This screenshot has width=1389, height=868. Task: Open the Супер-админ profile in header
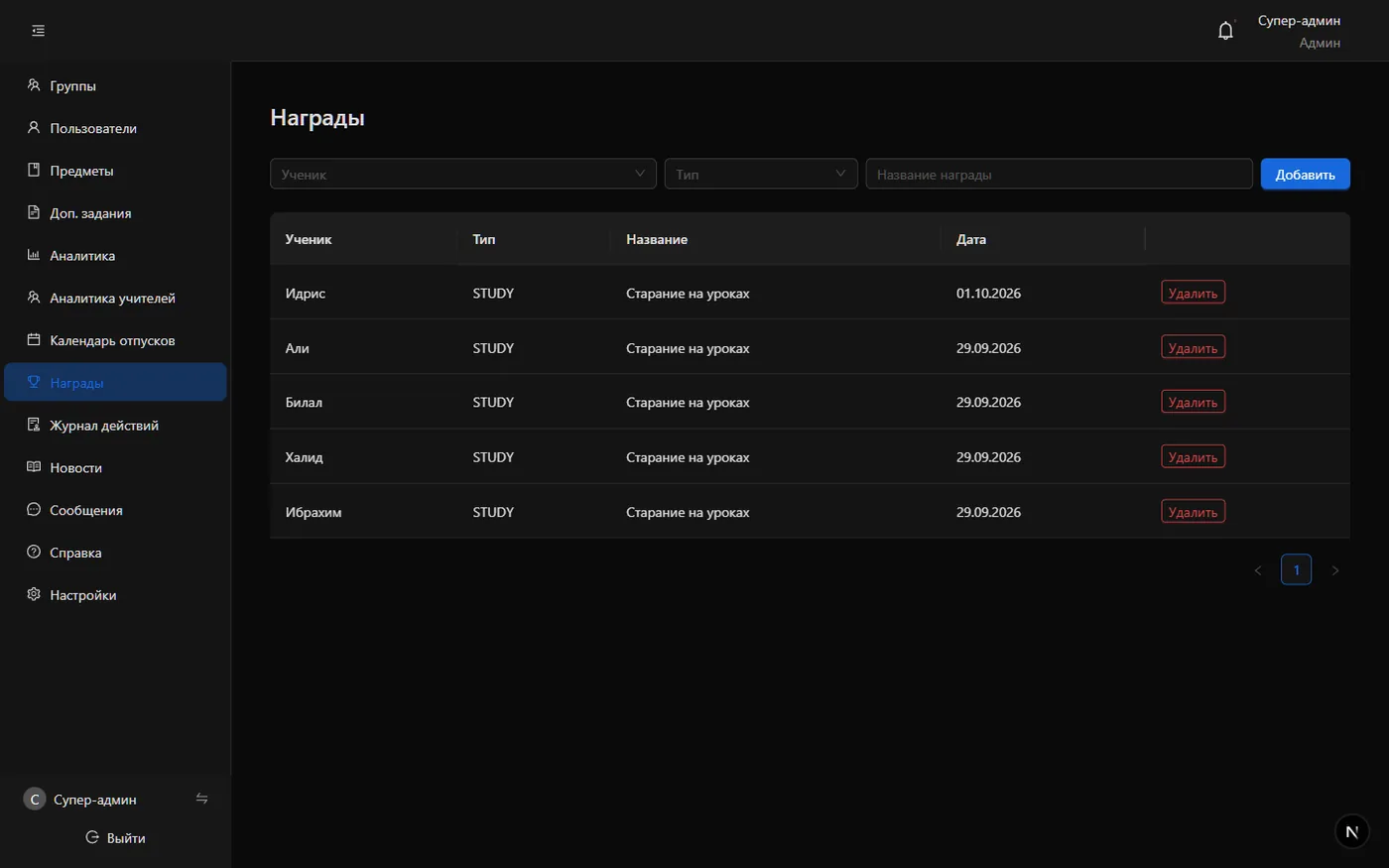(1299, 31)
